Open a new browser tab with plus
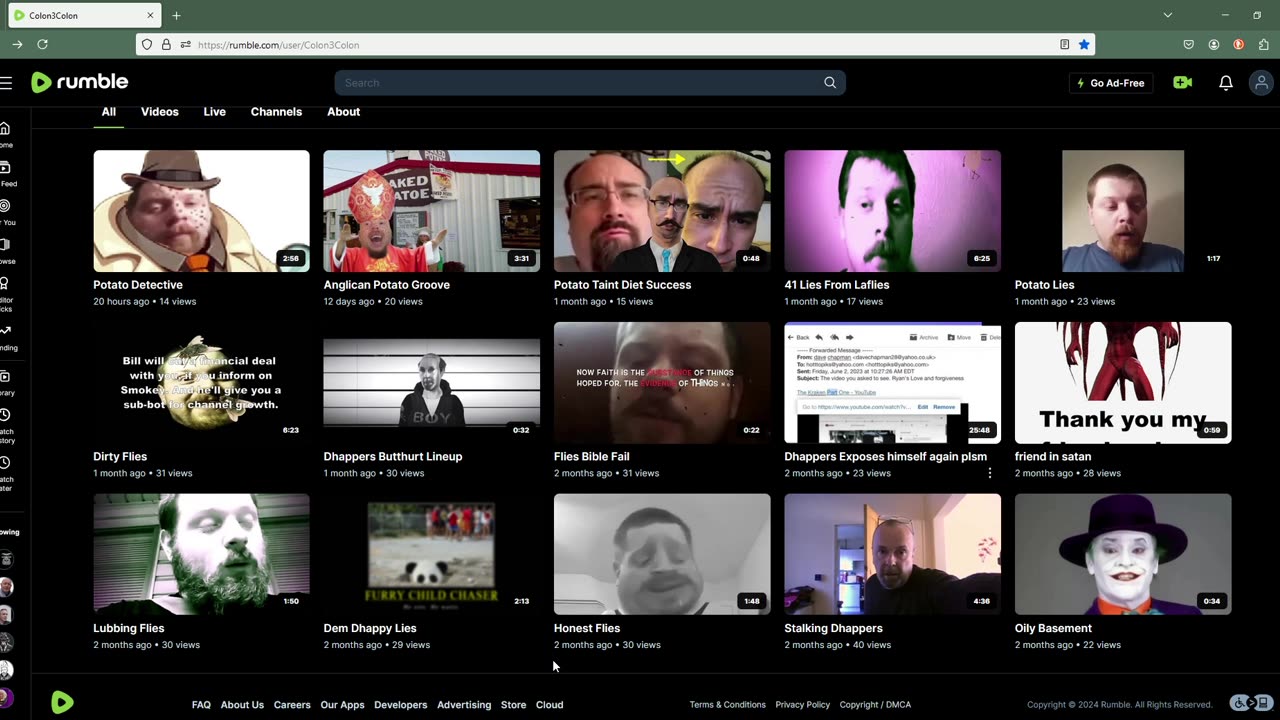 (x=176, y=15)
